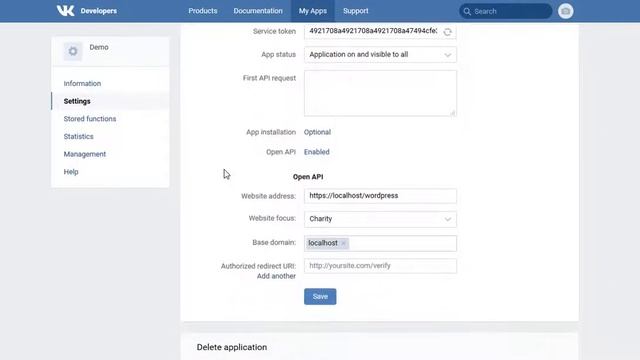Remove the localhost base domain tag
This screenshot has height=360, width=640.
tap(344, 243)
